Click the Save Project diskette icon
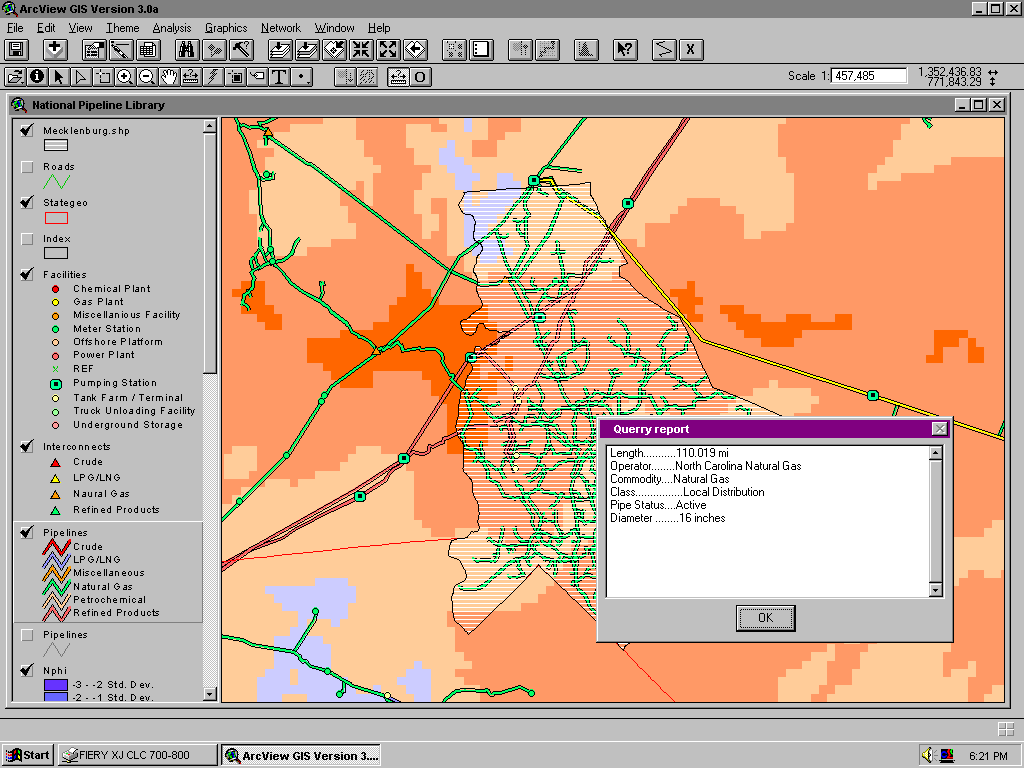 [x=16, y=50]
